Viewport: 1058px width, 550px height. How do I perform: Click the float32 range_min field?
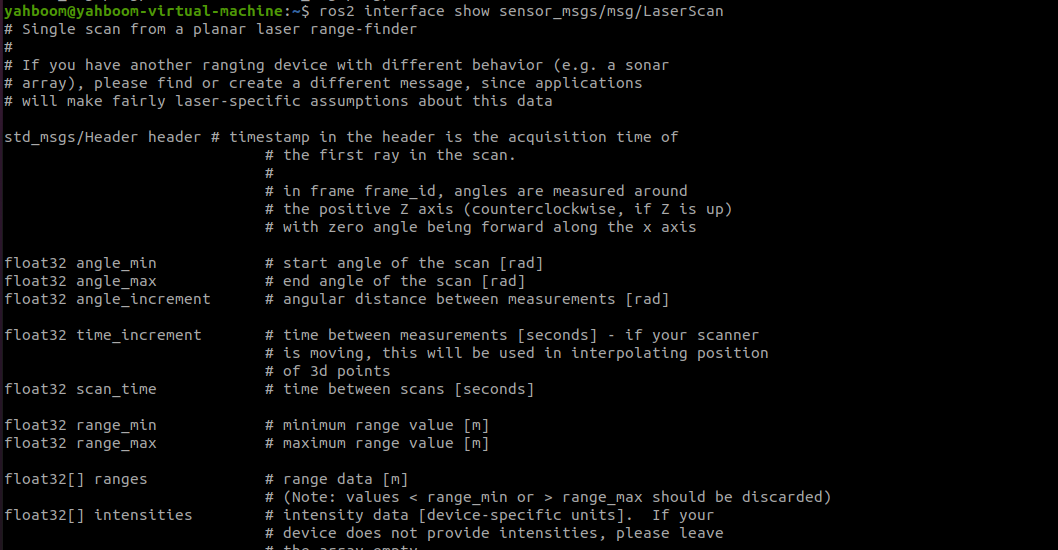[x=81, y=425]
